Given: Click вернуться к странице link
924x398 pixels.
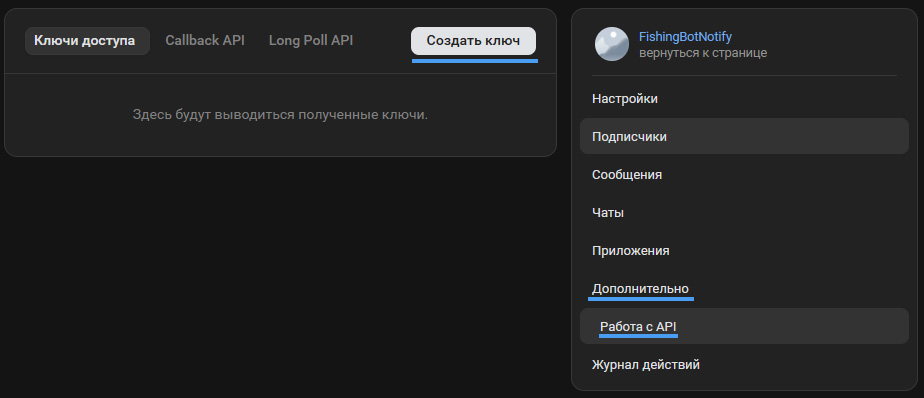Looking at the screenshot, I should pos(703,53).
